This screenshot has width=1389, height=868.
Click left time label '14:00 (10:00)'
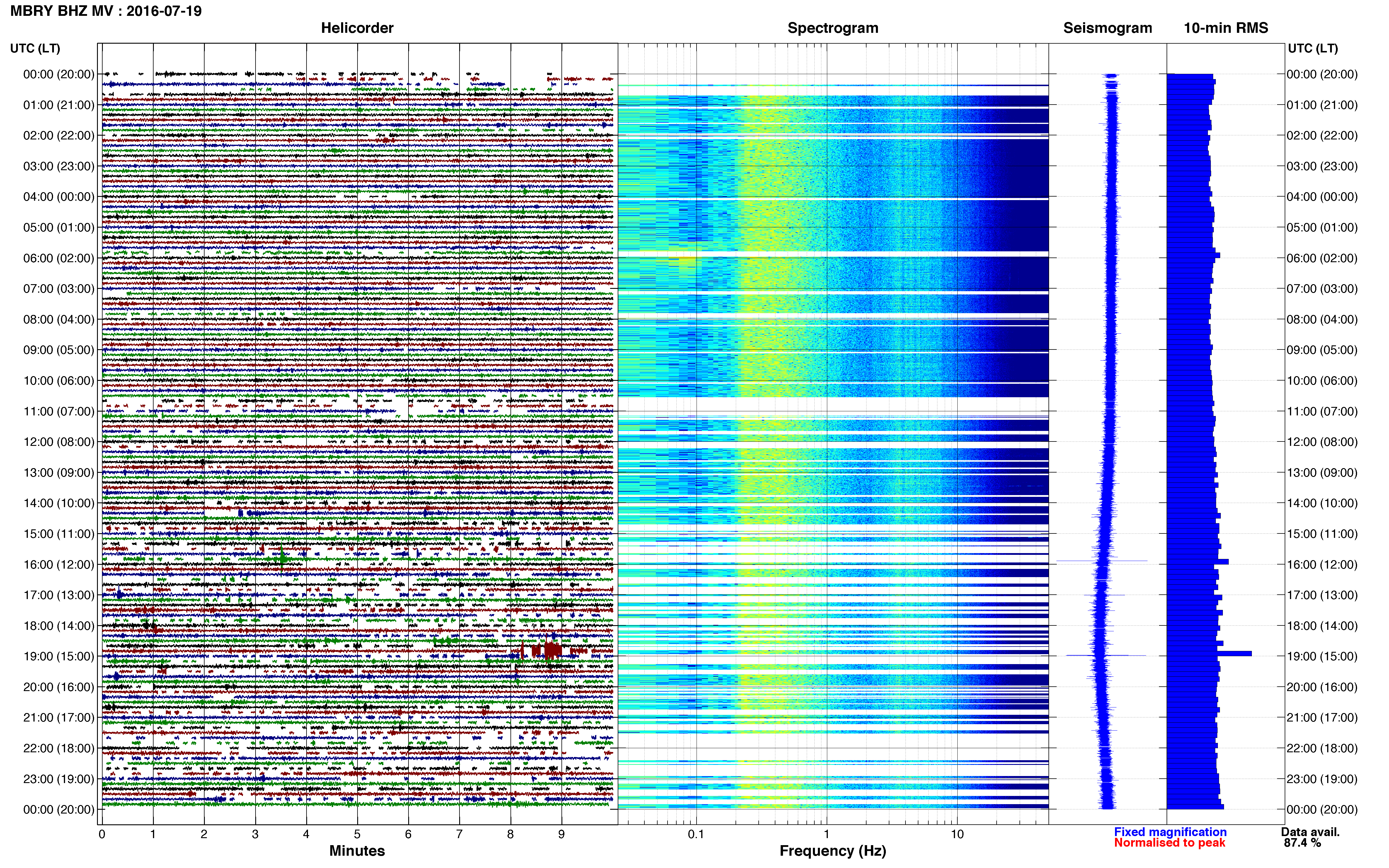[x=59, y=504]
